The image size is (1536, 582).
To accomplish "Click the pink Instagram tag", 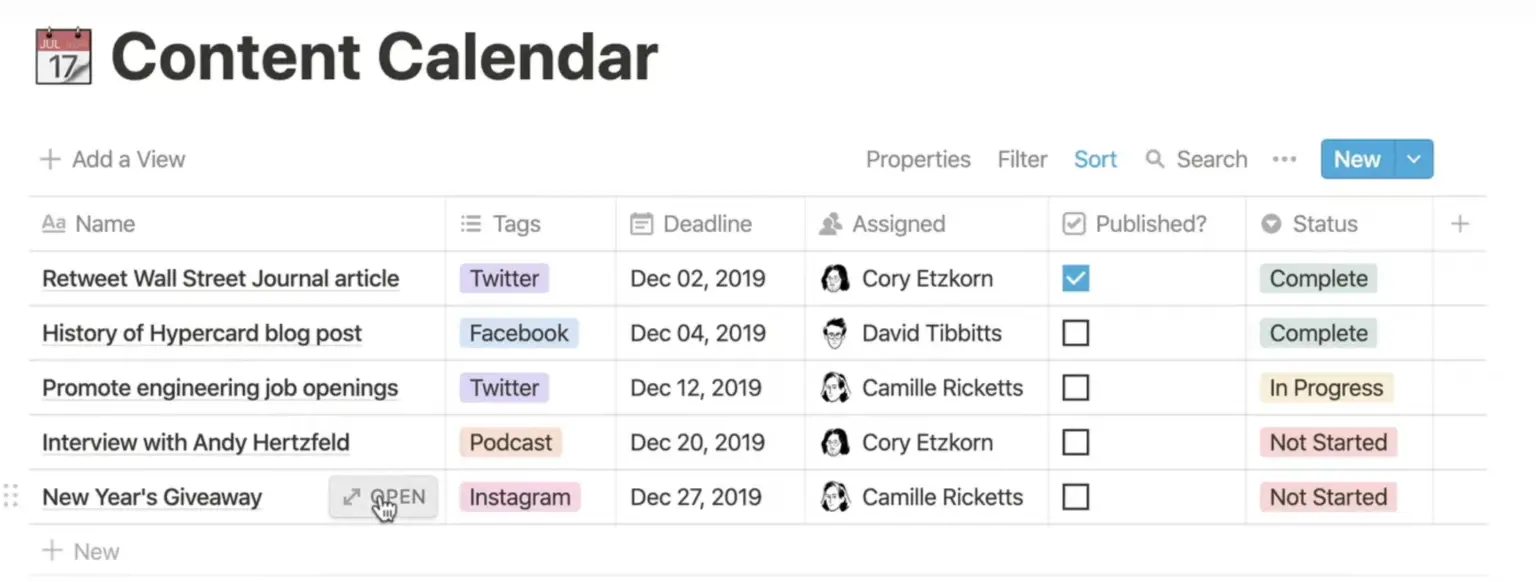I will click(x=520, y=497).
